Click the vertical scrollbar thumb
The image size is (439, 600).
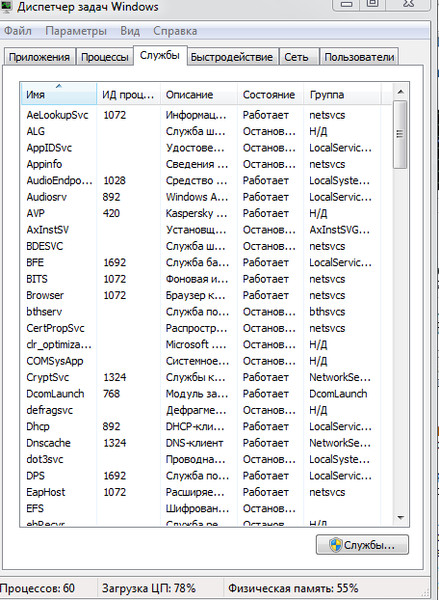click(x=400, y=135)
